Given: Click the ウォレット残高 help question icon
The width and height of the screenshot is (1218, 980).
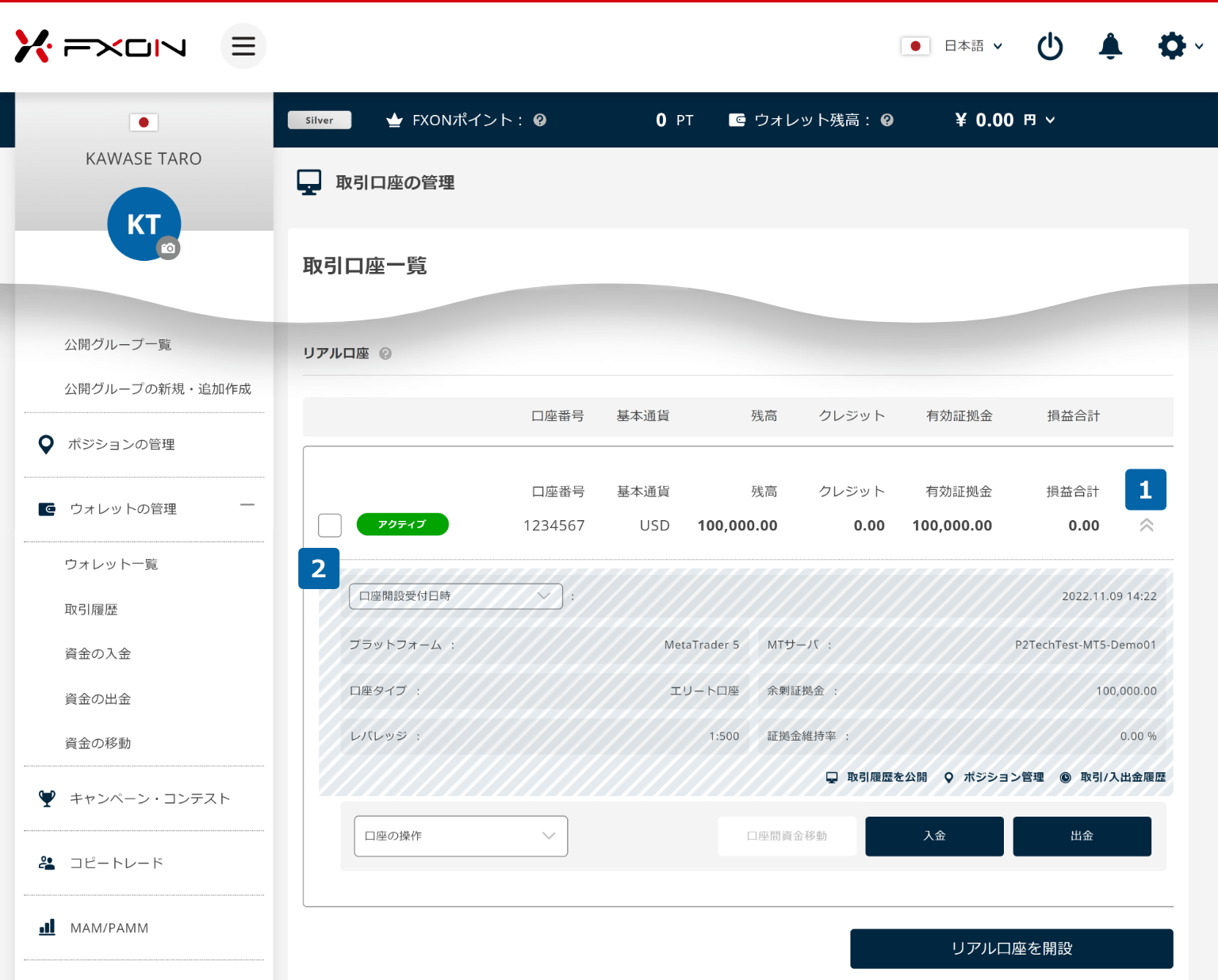Looking at the screenshot, I should tap(887, 120).
